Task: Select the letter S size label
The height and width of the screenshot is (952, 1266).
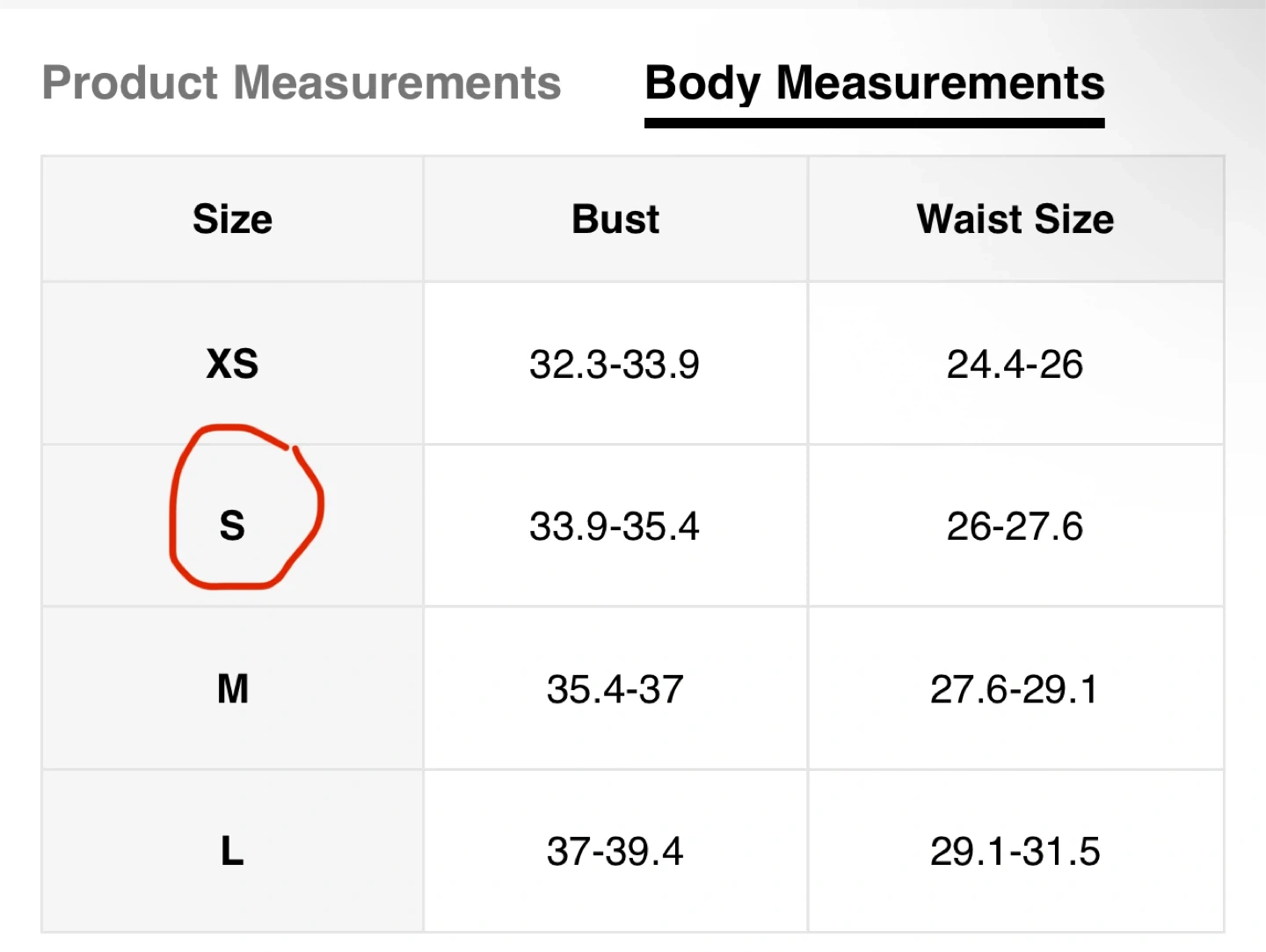Action: click(232, 527)
